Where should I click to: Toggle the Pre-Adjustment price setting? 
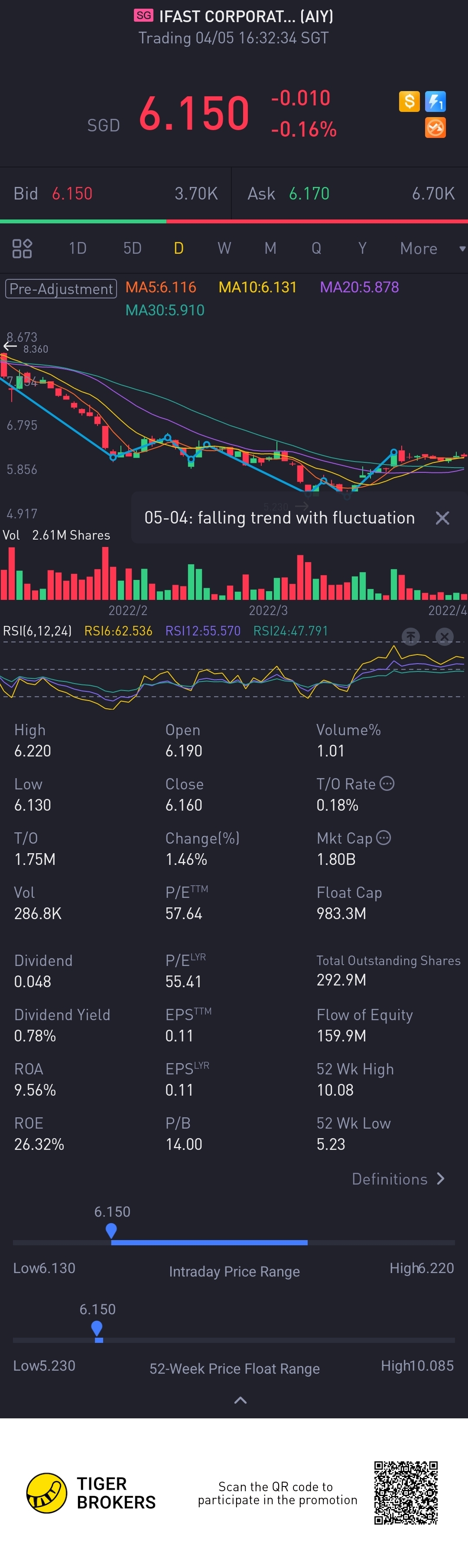[61, 288]
